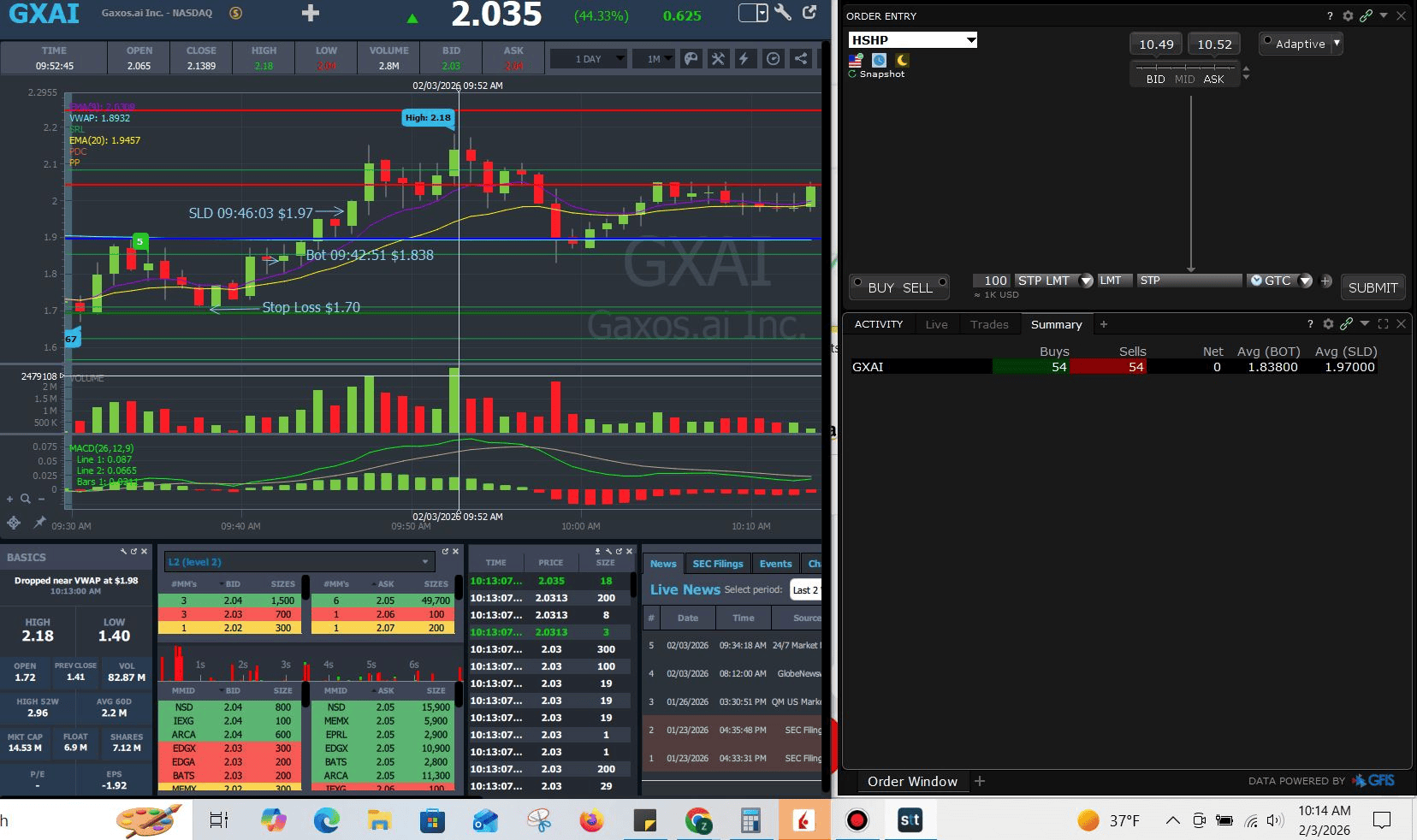Expand the STP LMT order type dropdown
This screenshot has width=1417, height=840.
pos(1087,281)
